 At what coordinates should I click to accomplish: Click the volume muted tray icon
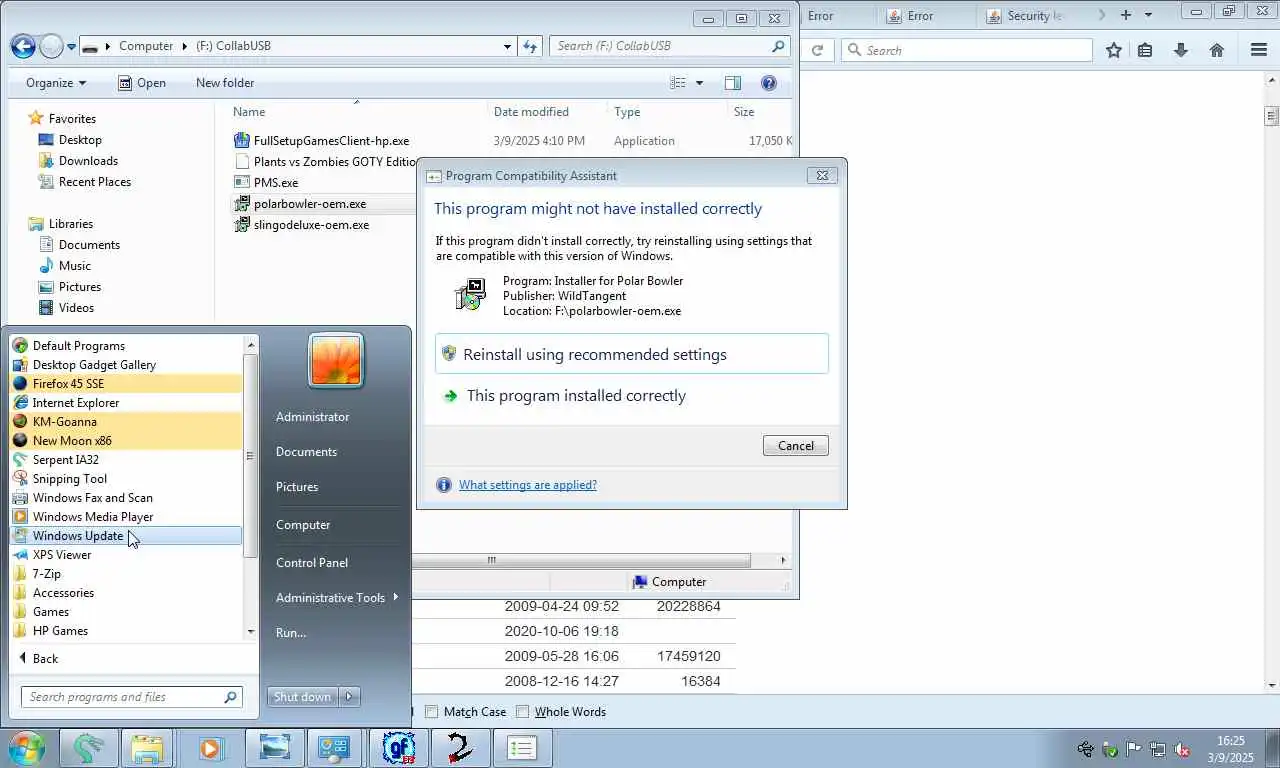tap(1181, 749)
